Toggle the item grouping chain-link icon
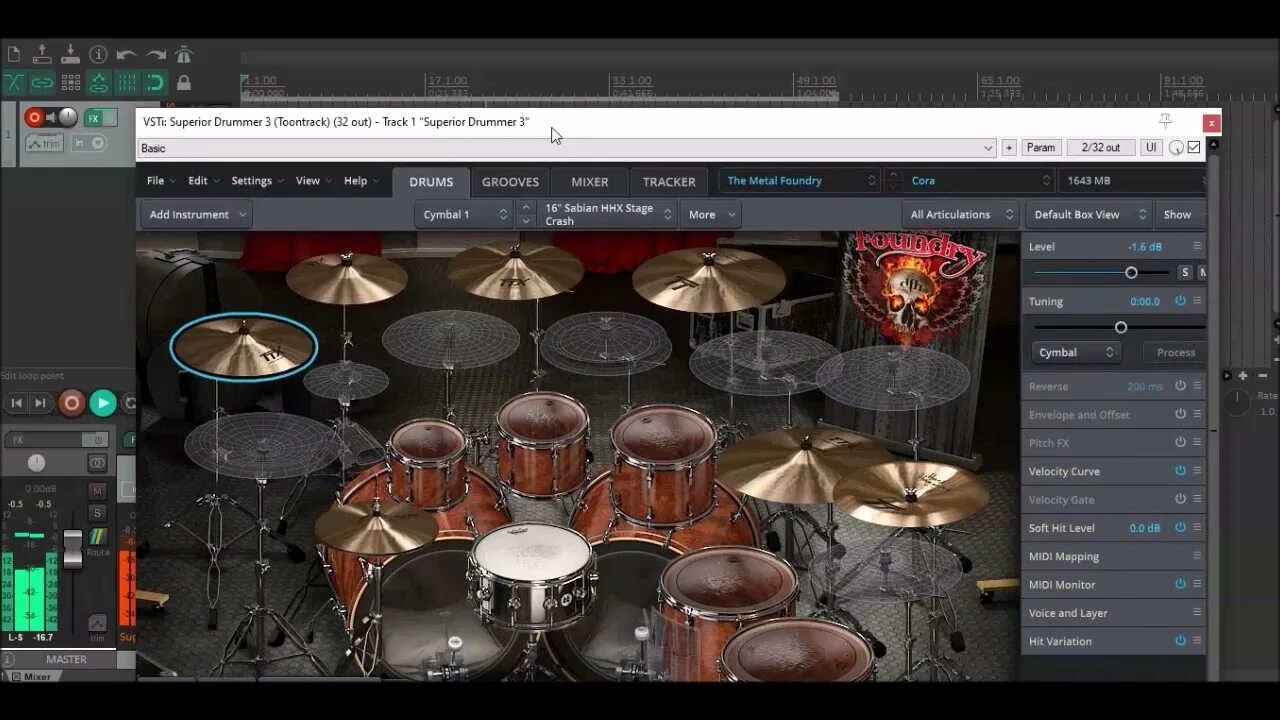This screenshot has height=720, width=1280. 42,82
